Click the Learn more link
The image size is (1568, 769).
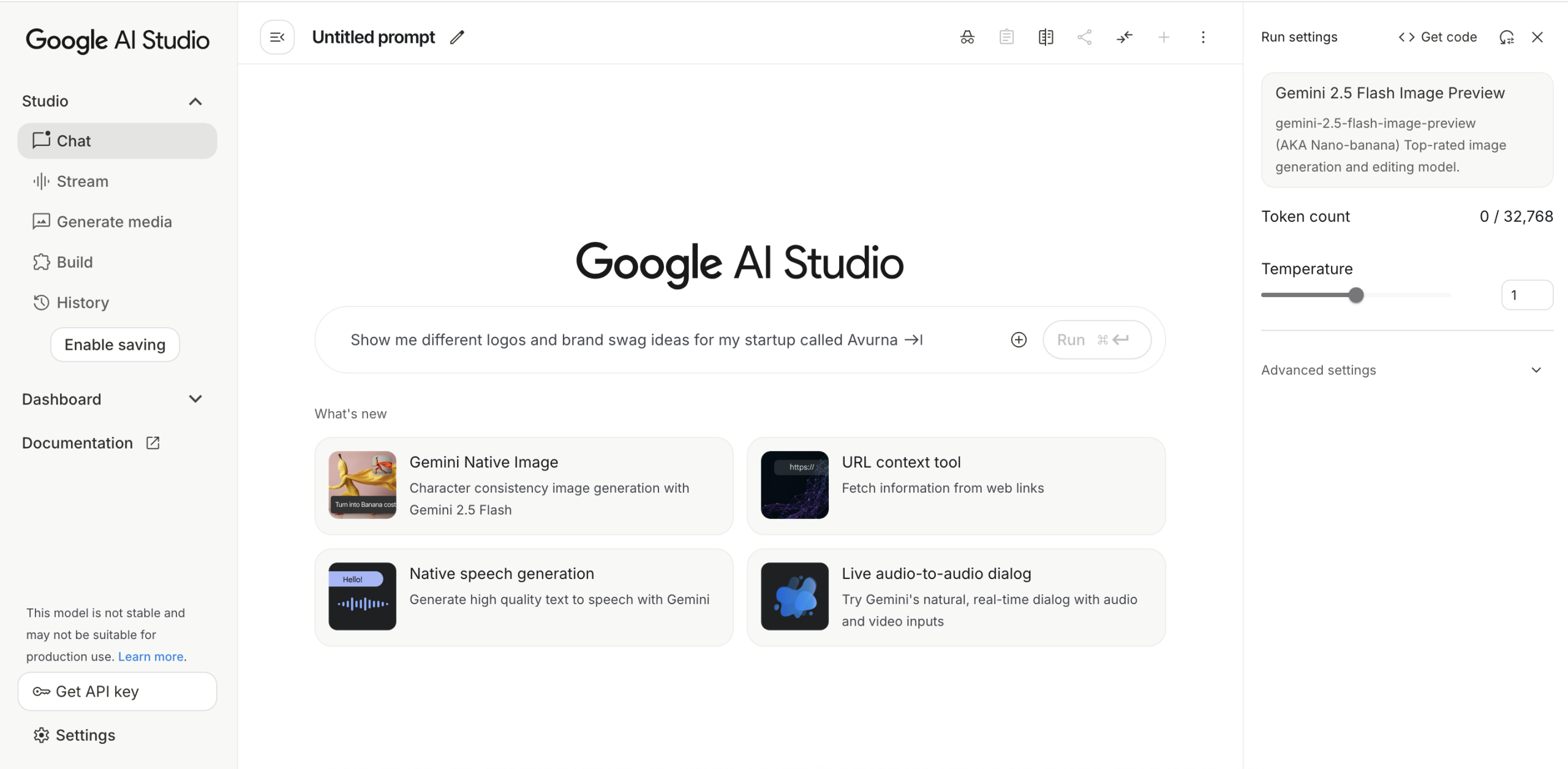tap(151, 656)
